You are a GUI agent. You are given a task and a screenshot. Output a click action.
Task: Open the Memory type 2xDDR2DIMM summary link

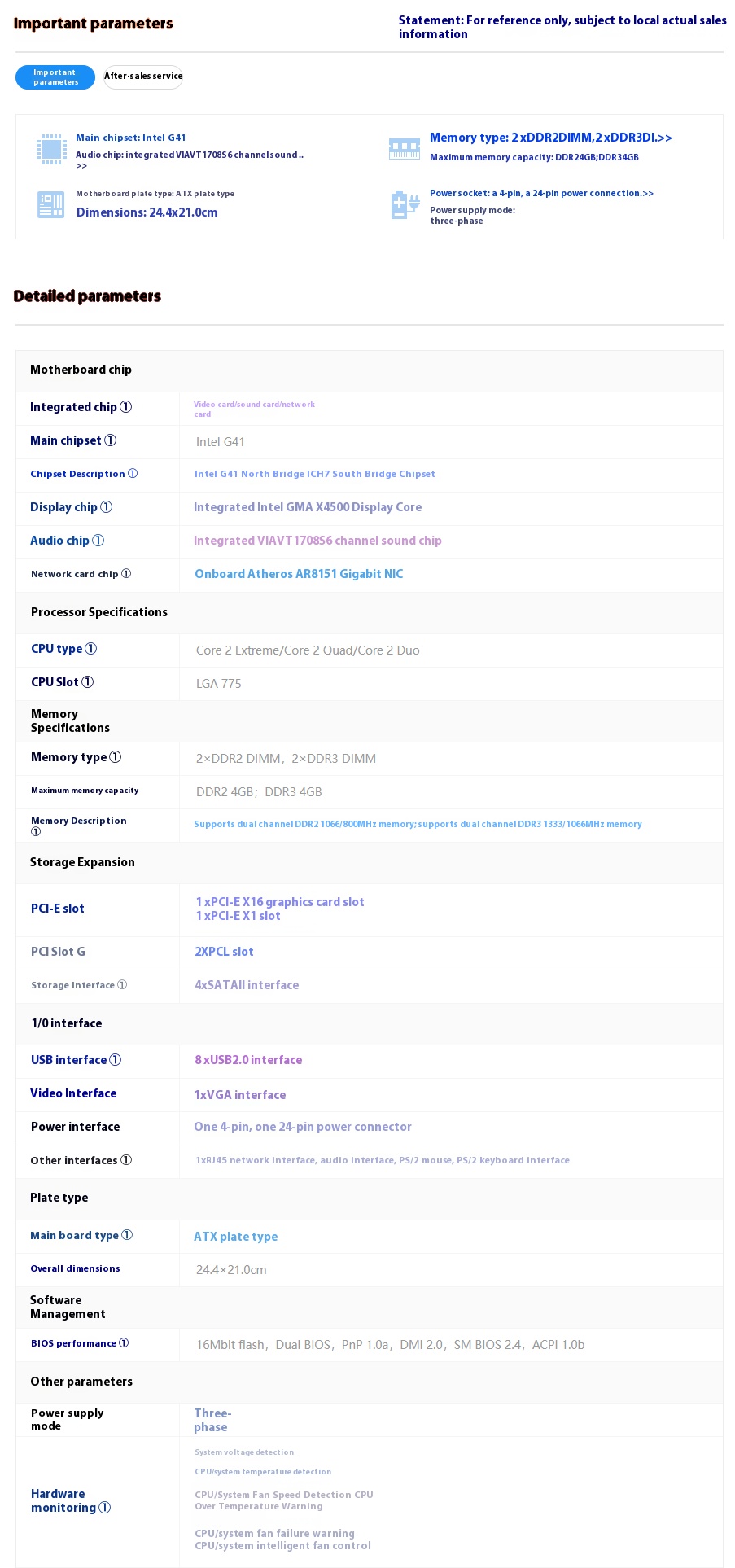[551, 138]
